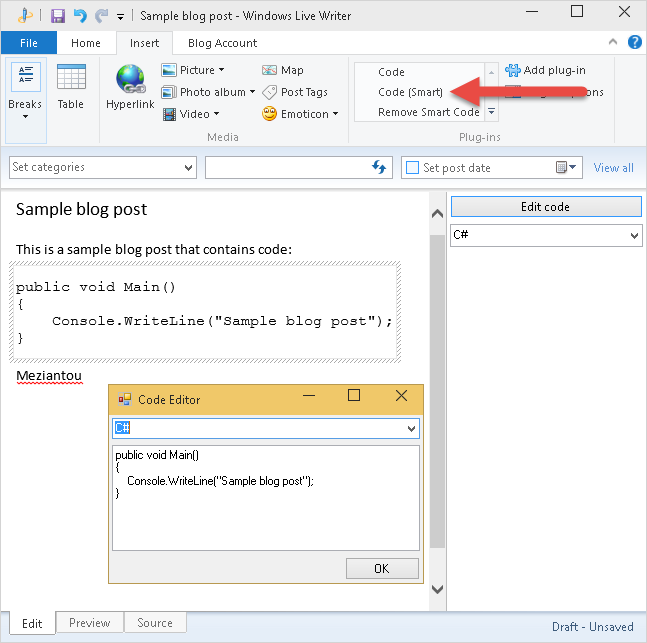
Task: Click OK in Code Editor
Action: point(382,568)
